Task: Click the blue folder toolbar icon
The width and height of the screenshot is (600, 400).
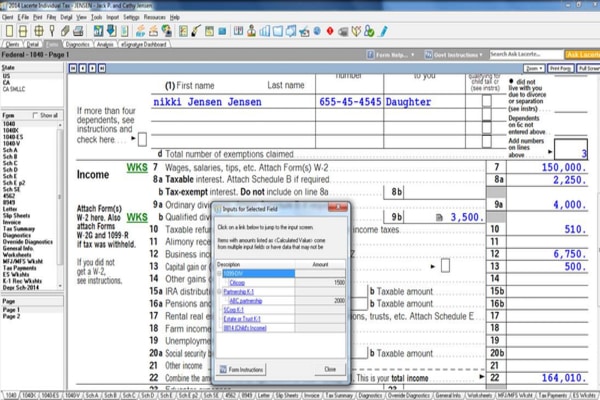Action: [278, 31]
